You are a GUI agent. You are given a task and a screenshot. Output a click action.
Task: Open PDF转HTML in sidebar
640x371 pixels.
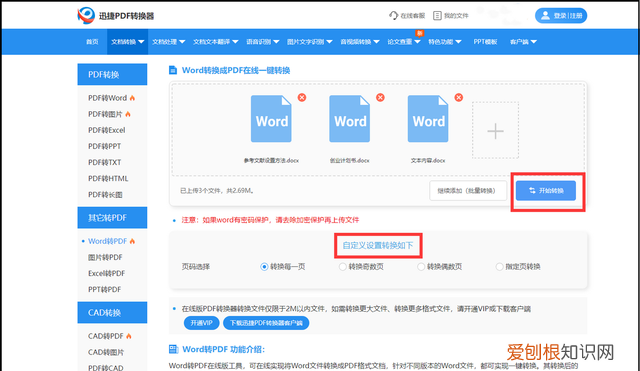(x=108, y=178)
